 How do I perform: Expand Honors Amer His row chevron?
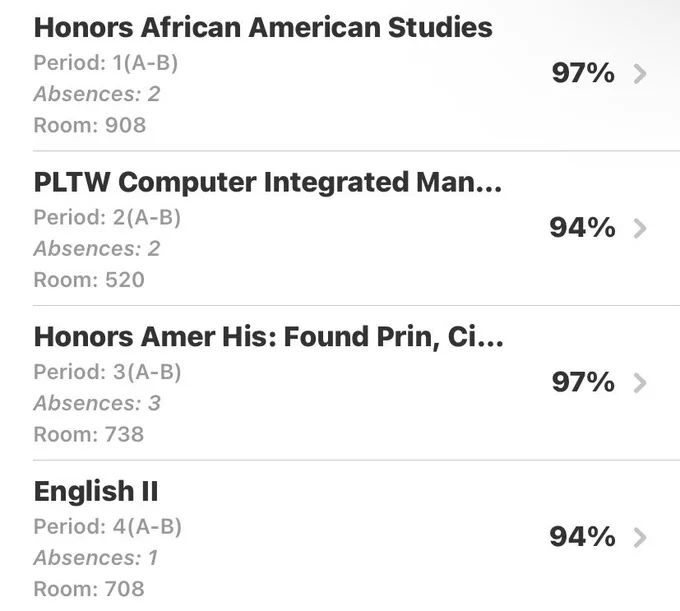point(640,383)
